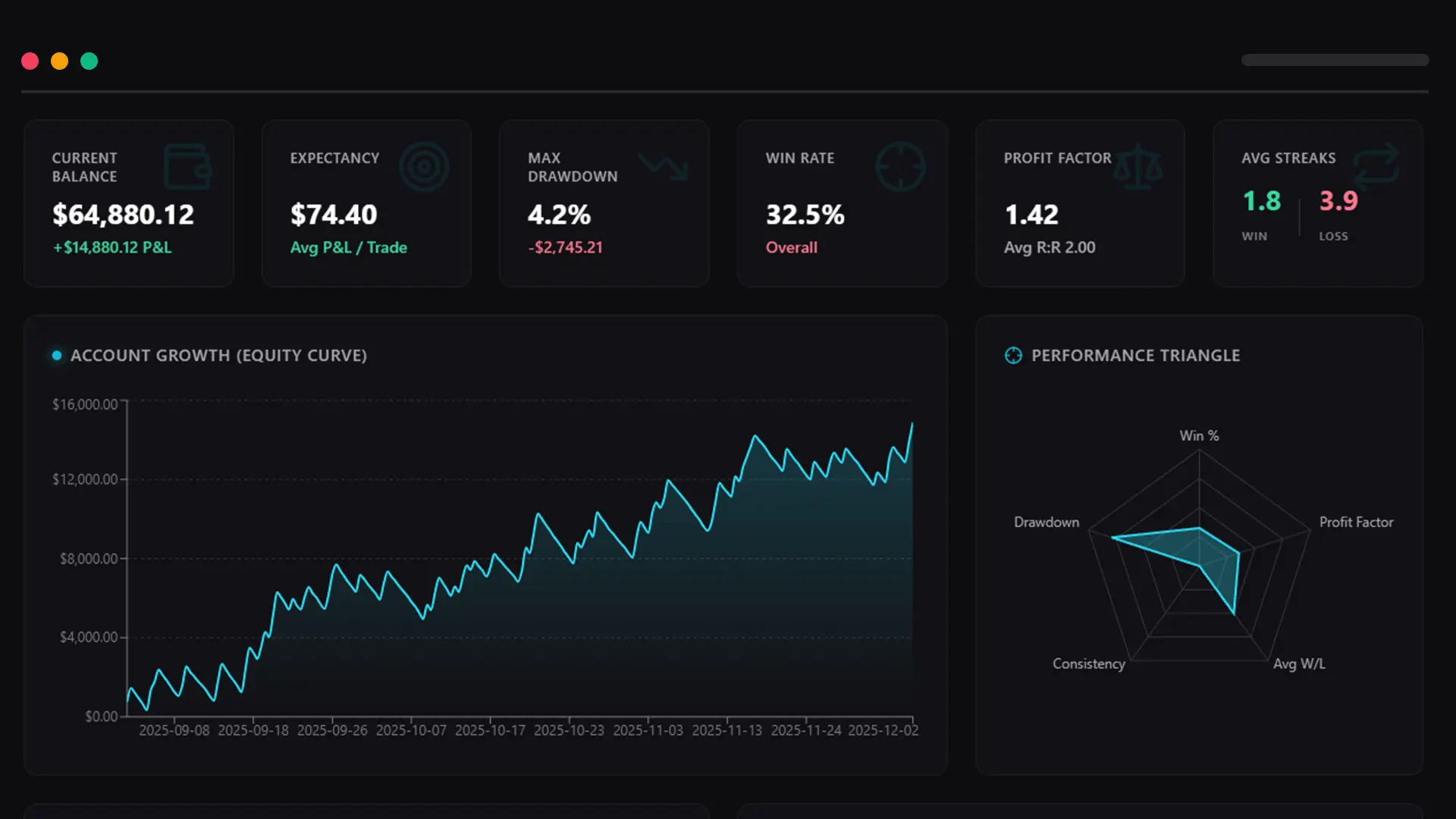Toggle the equity curve series via its legend marker
1456x819 pixels.
(57, 354)
